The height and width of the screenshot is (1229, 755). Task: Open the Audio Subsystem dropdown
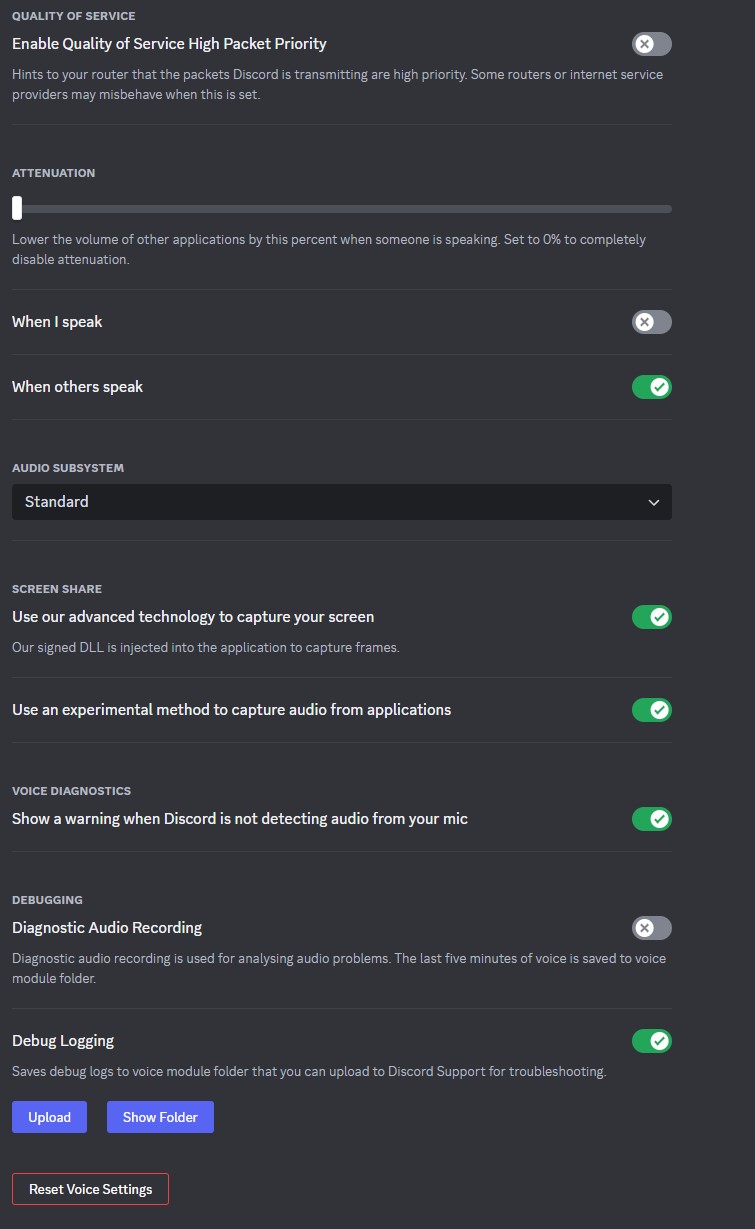pyautogui.click(x=341, y=502)
